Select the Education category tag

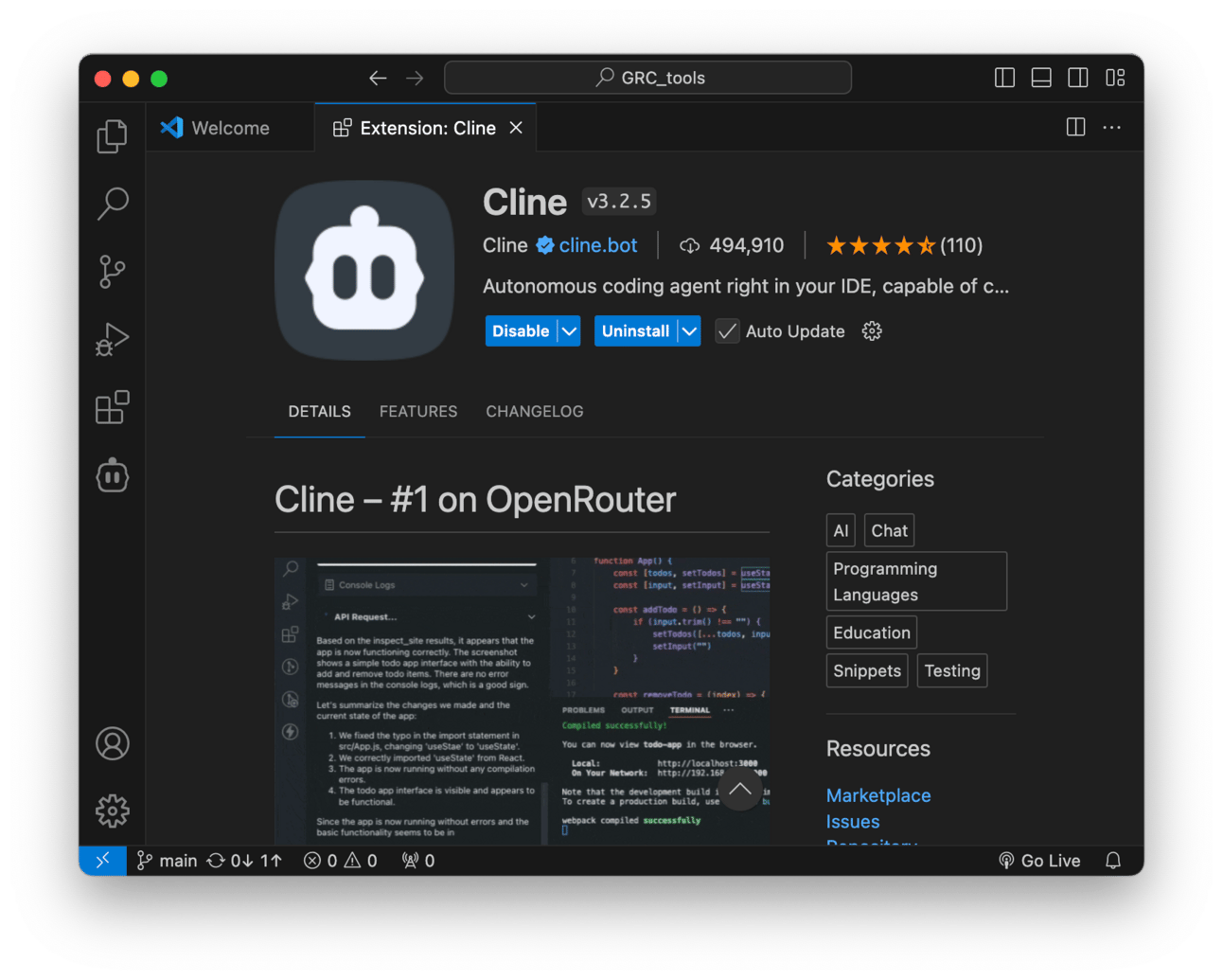[872, 633]
